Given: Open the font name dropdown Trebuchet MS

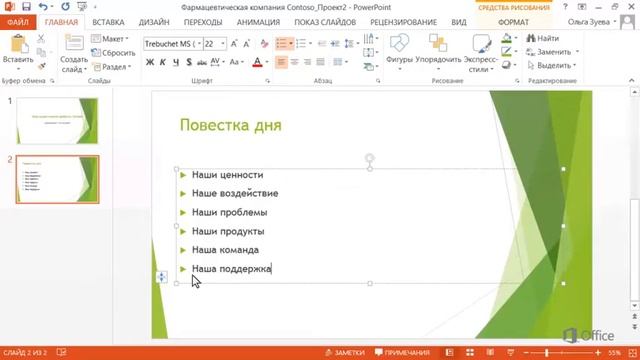Looking at the screenshot, I should 199,44.
